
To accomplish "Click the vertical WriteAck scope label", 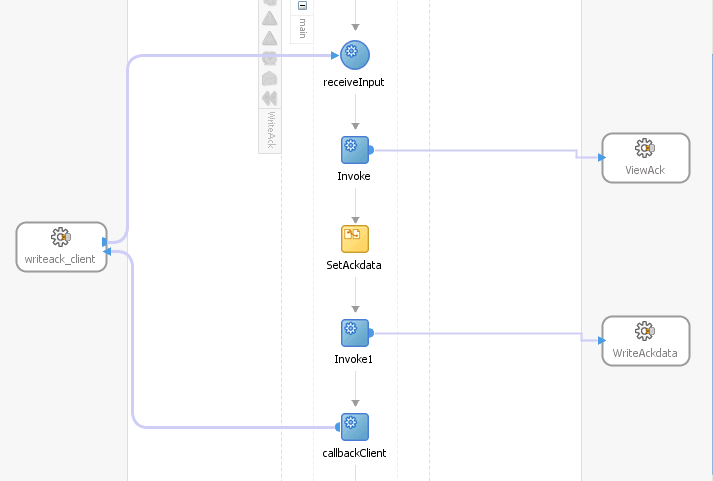I will point(271,130).
